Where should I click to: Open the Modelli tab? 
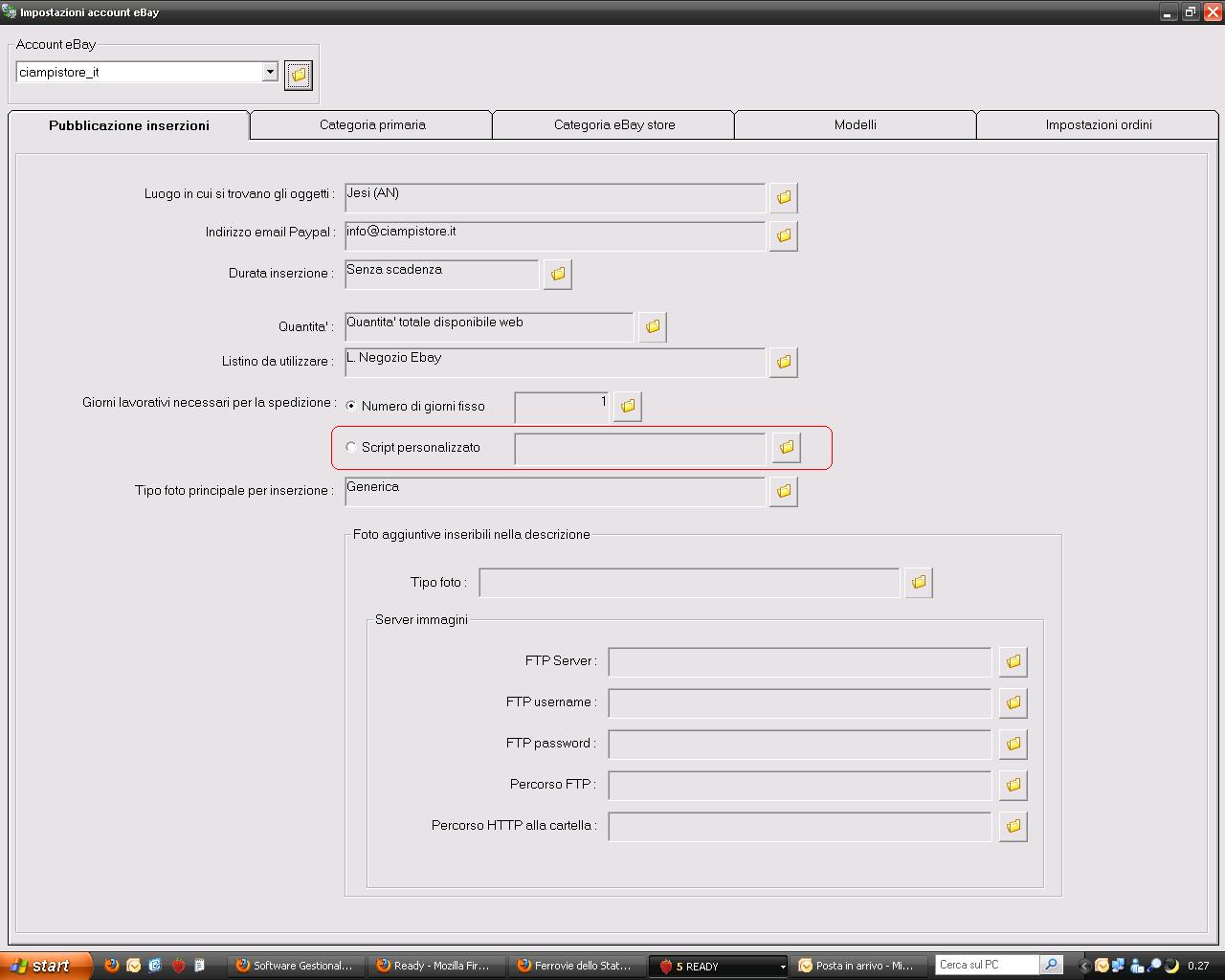pyautogui.click(x=856, y=124)
